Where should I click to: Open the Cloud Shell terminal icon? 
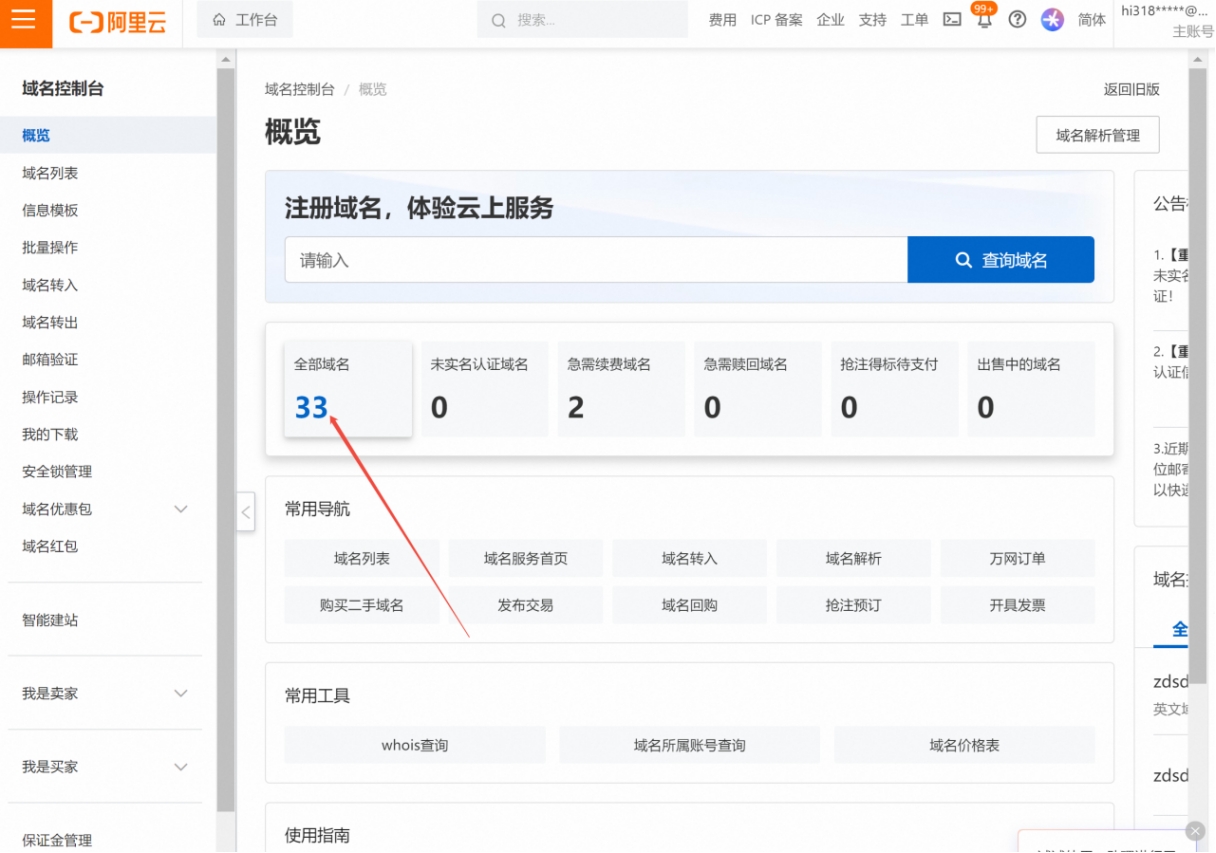[952, 20]
